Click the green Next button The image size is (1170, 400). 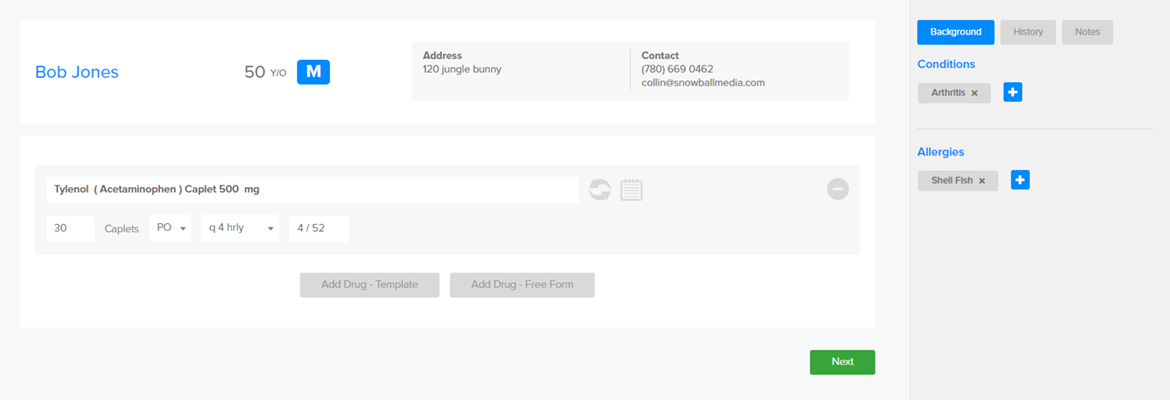[x=842, y=362]
